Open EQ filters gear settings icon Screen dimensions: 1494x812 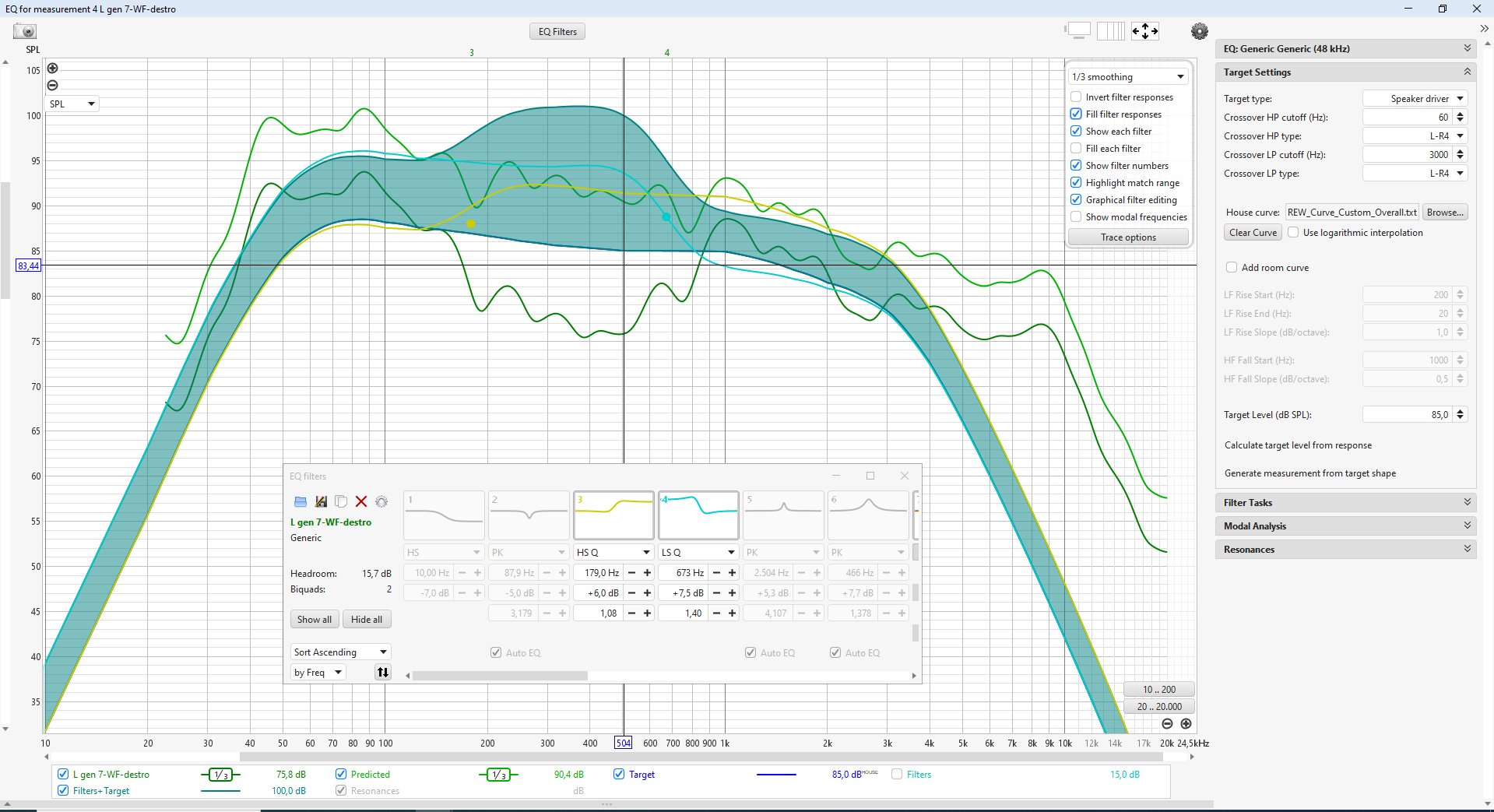pyautogui.click(x=381, y=501)
